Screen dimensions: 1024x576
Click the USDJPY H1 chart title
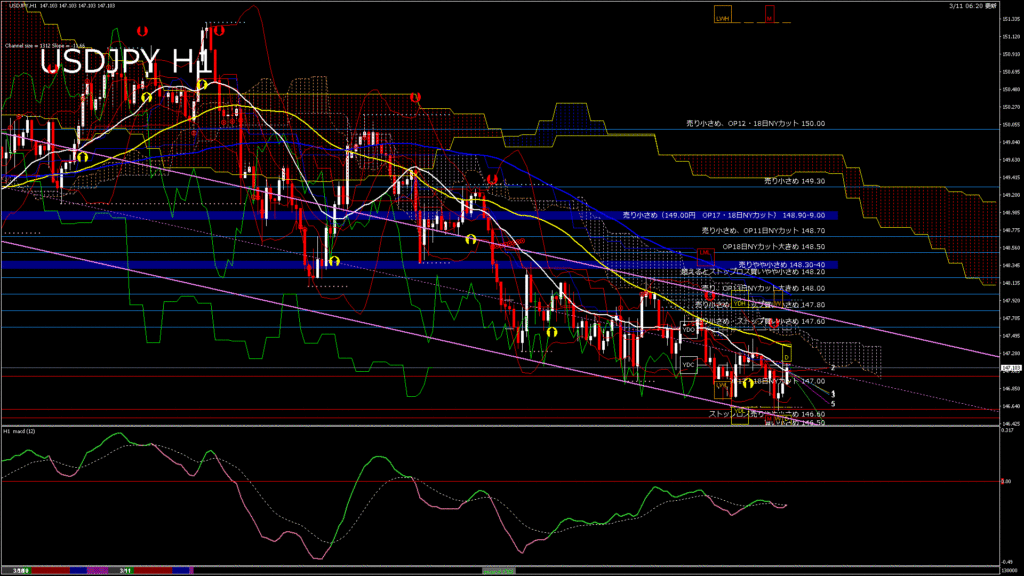(x=125, y=61)
